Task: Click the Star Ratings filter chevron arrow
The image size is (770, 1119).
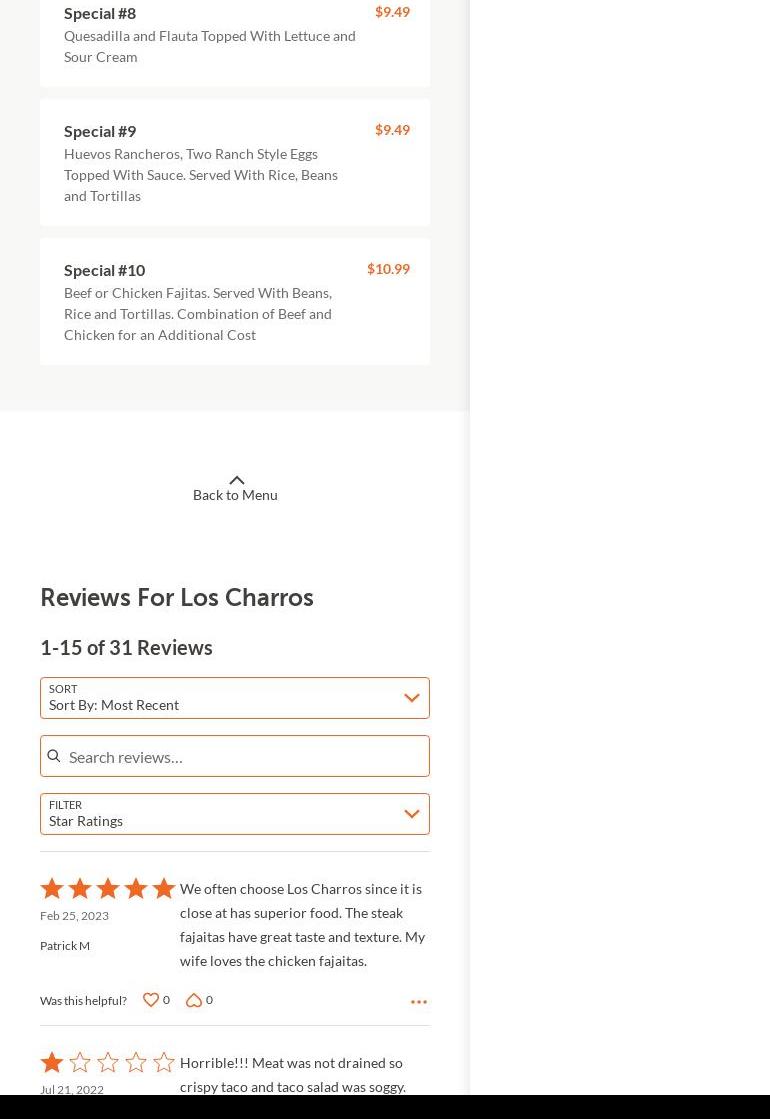Action: pyautogui.click(x=412, y=814)
